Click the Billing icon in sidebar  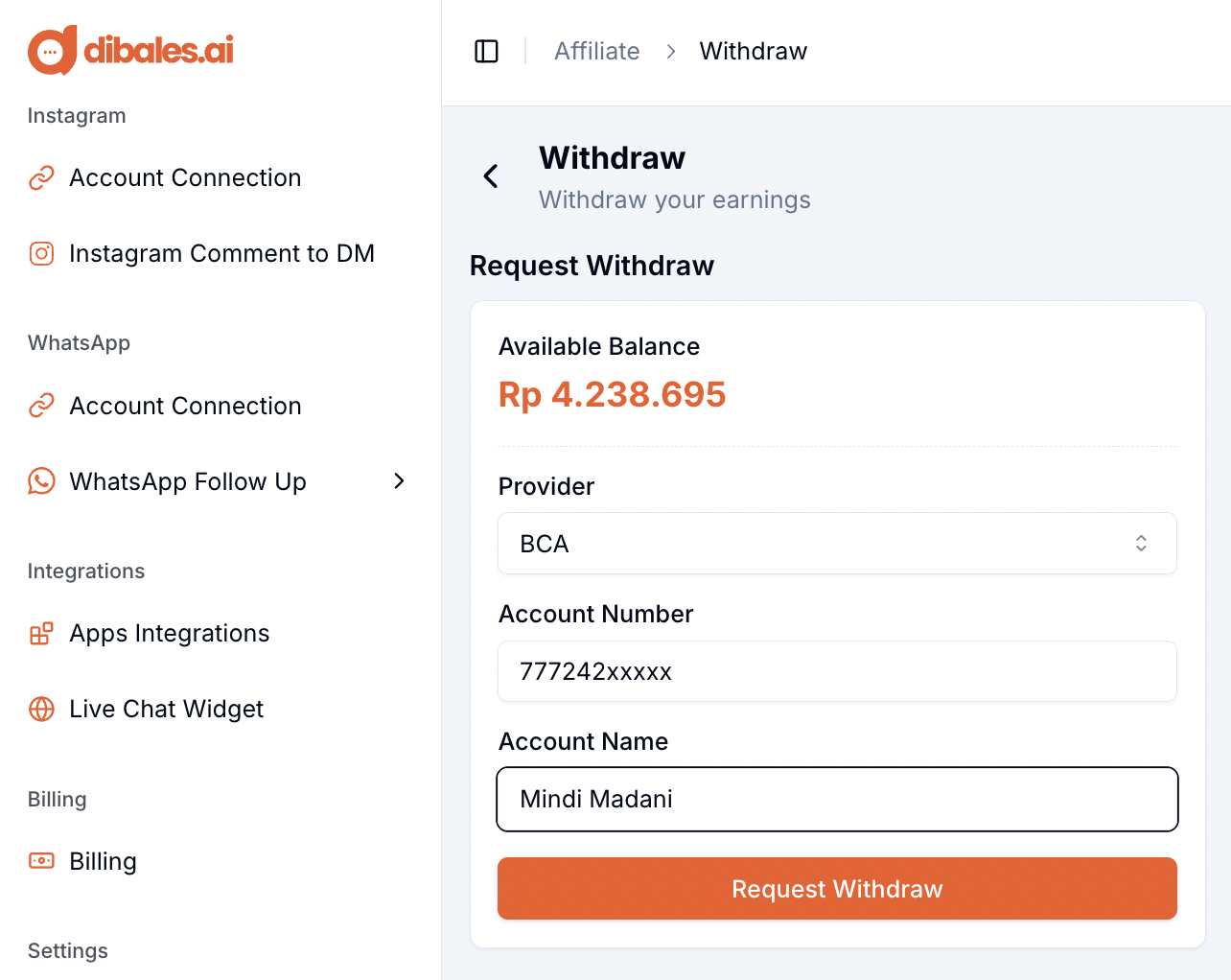coord(41,861)
